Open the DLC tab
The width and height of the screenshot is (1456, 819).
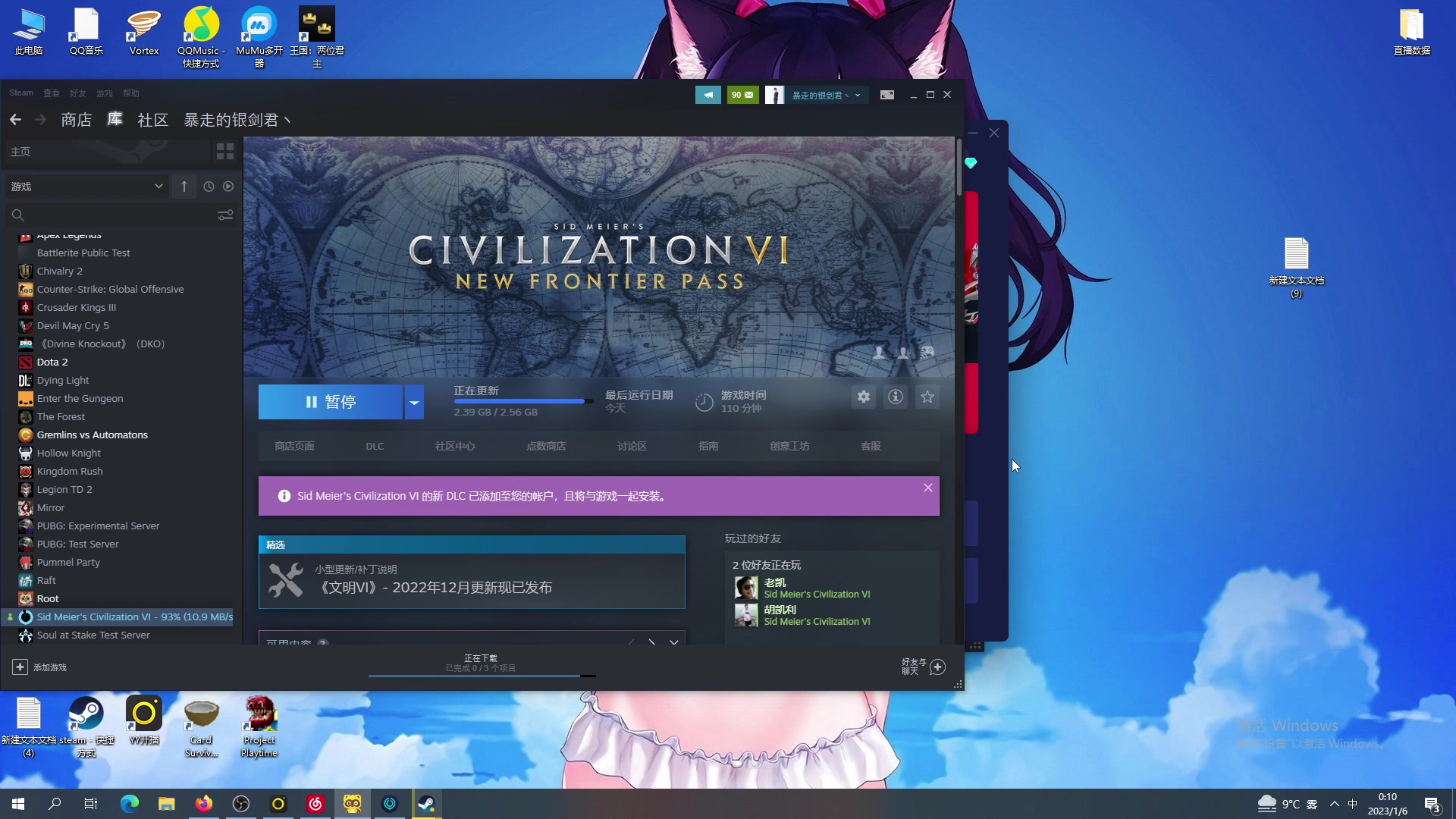375,446
